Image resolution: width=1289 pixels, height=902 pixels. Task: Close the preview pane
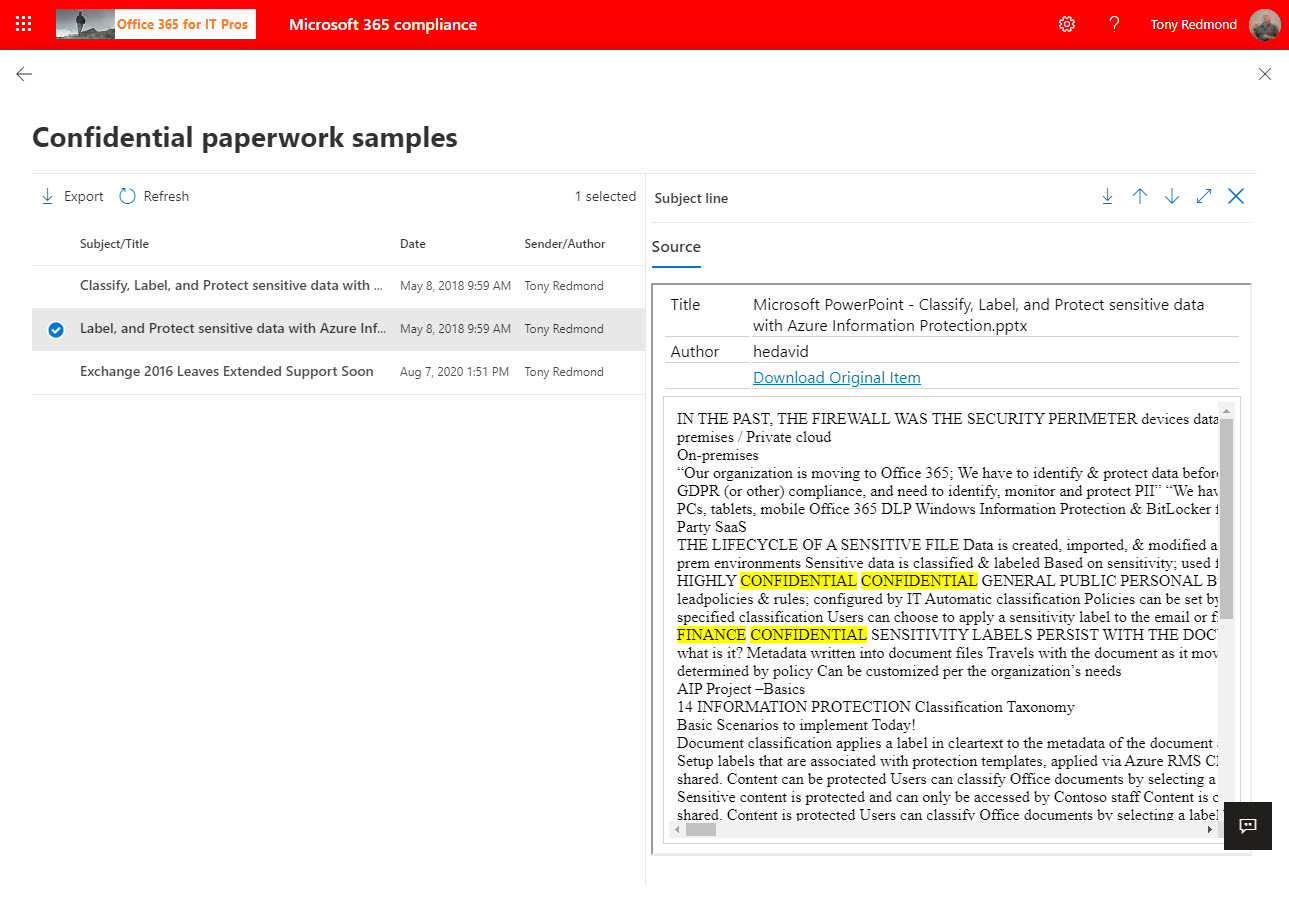1236,197
